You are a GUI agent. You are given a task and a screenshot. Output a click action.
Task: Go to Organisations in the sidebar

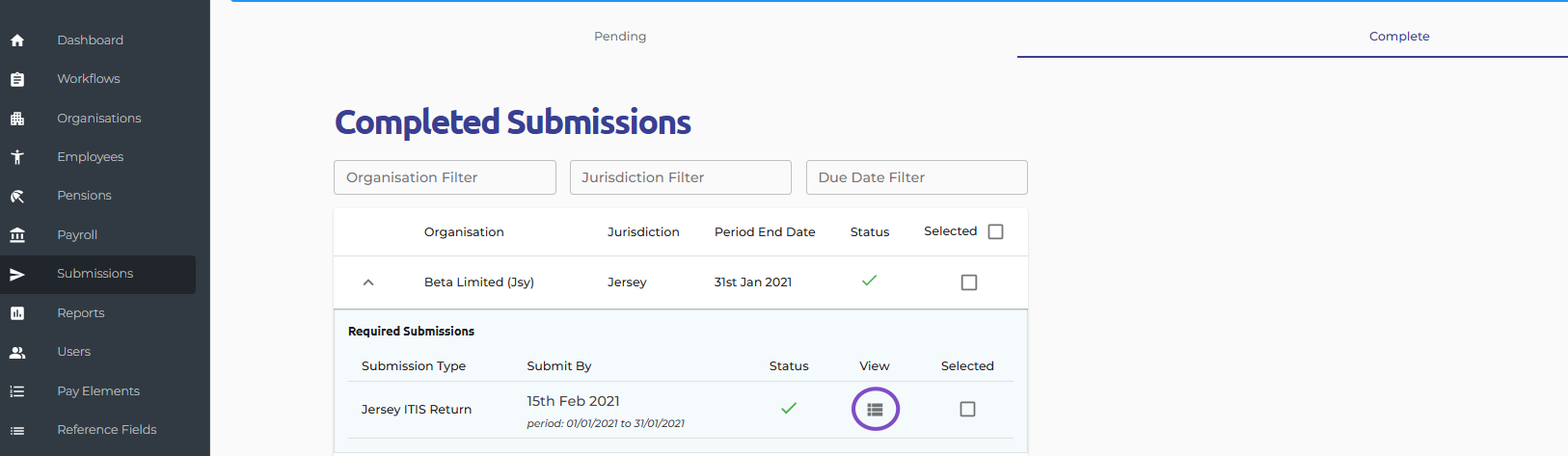[99, 119]
